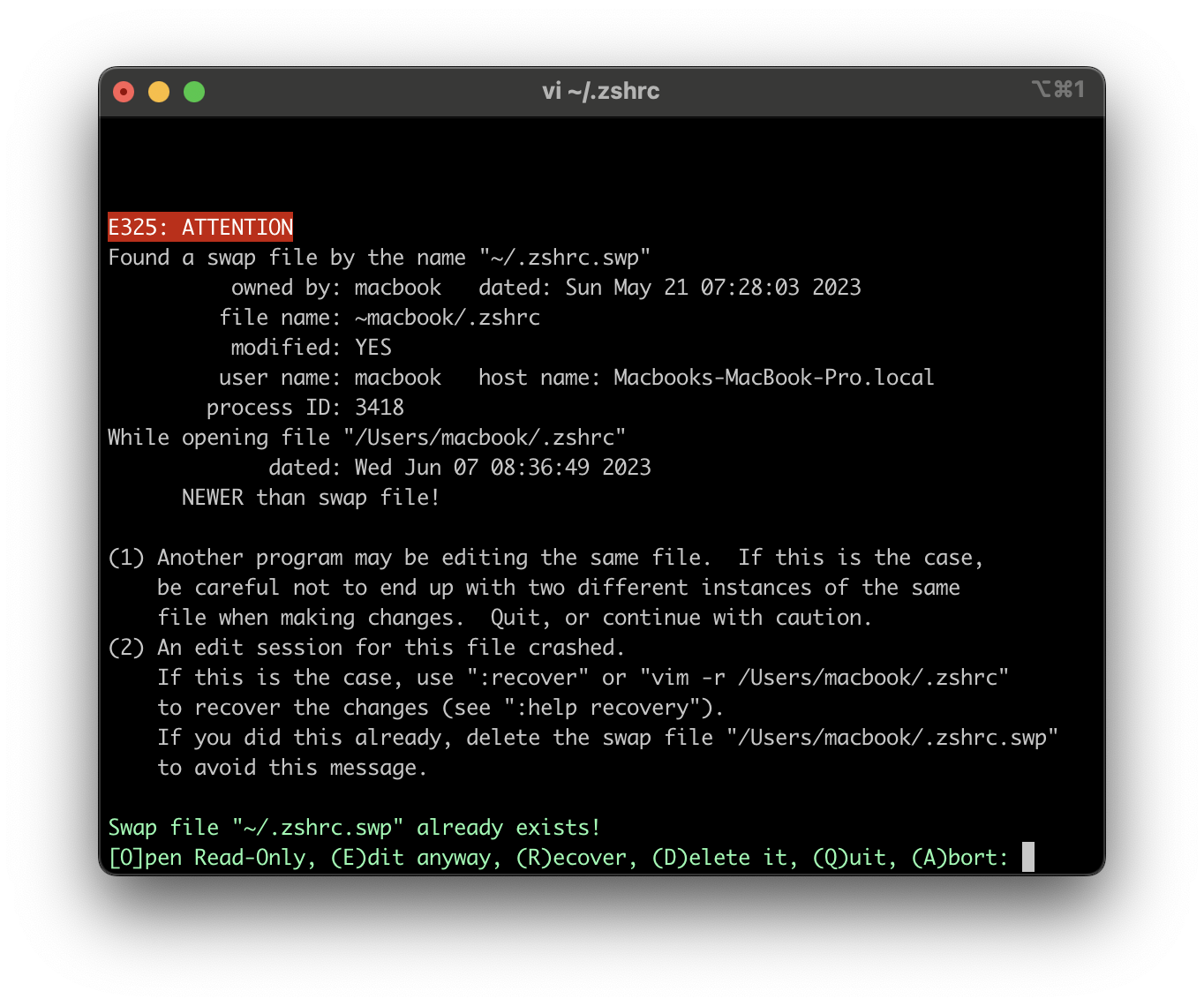
Task: Click the "NEWER than swap file!" warning
Action: [x=310, y=497]
